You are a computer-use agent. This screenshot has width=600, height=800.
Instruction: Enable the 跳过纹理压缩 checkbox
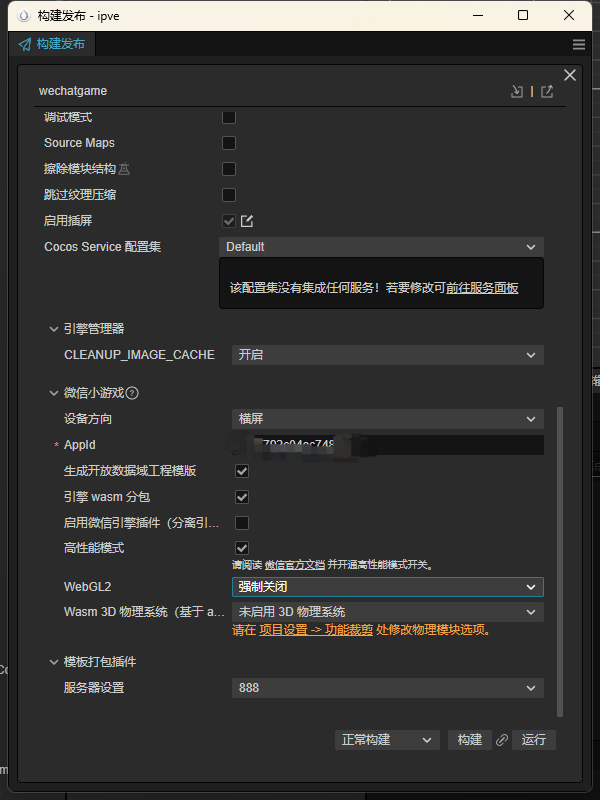coord(229,195)
